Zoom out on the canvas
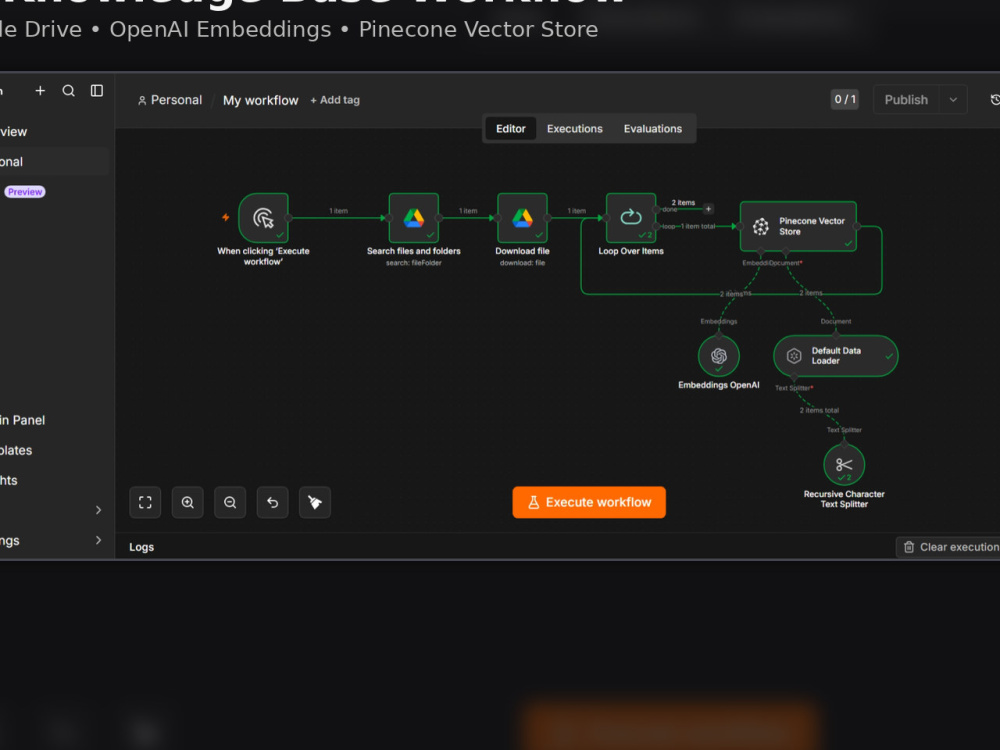Image resolution: width=1000 pixels, height=750 pixels. [230, 503]
